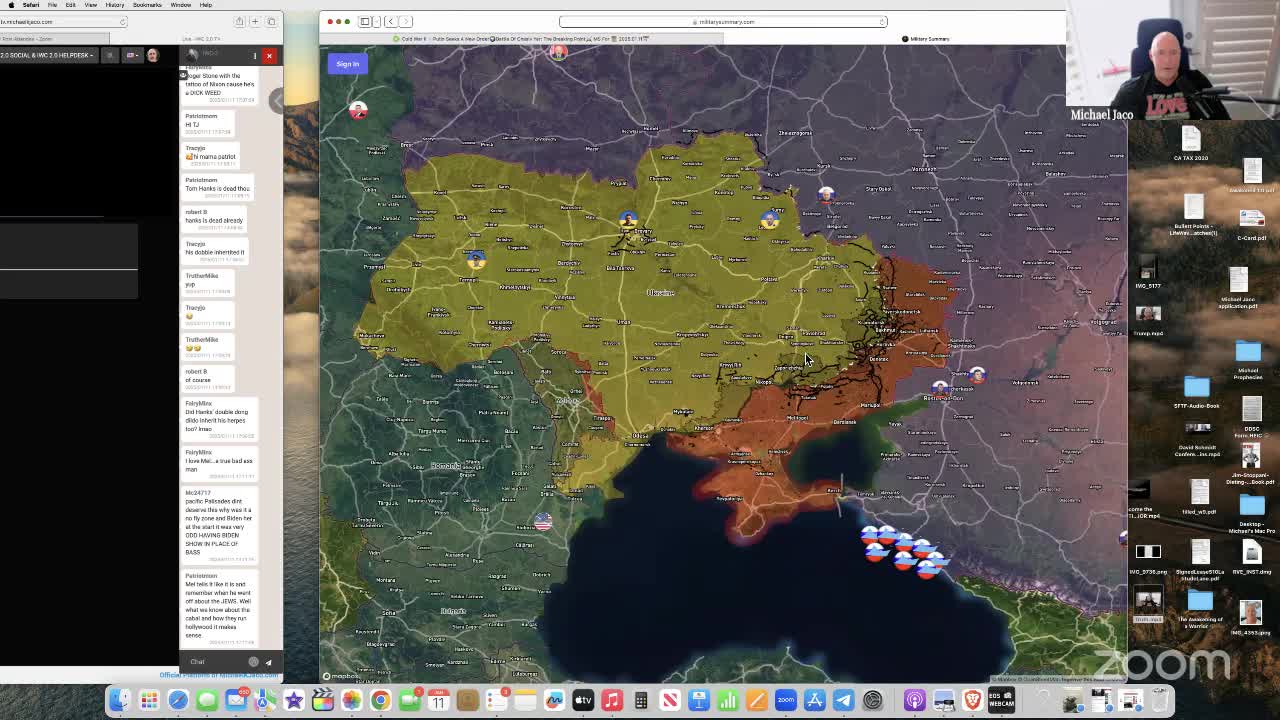Screen dimensions: 1280x720
Task: Go back using the front Safari window's back arrow
Action: (390, 21)
